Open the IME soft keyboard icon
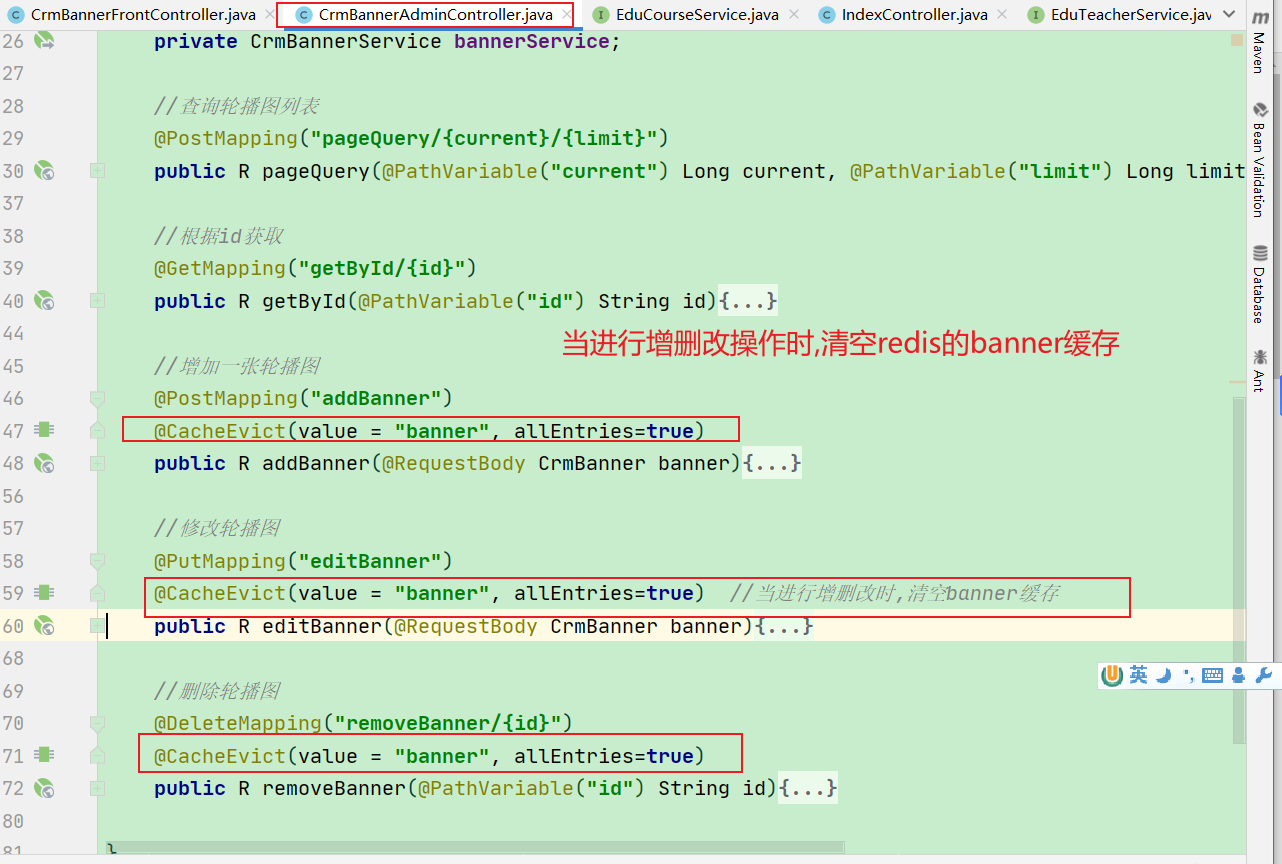The width and height of the screenshot is (1282, 864). (x=1213, y=675)
